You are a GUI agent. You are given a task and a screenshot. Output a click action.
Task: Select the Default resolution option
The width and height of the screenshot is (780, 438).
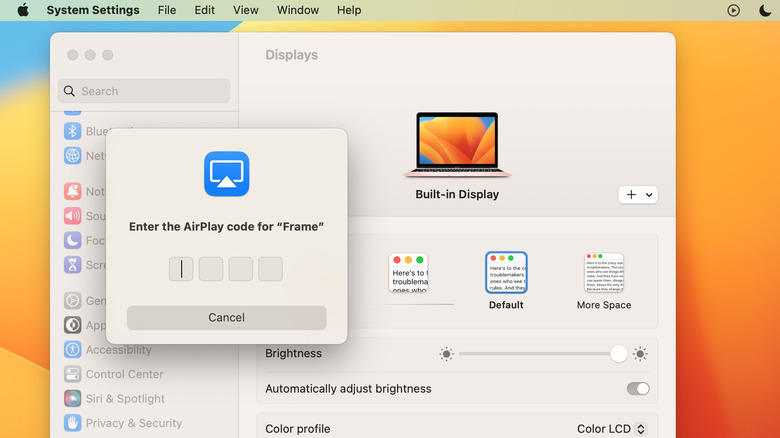pos(506,272)
